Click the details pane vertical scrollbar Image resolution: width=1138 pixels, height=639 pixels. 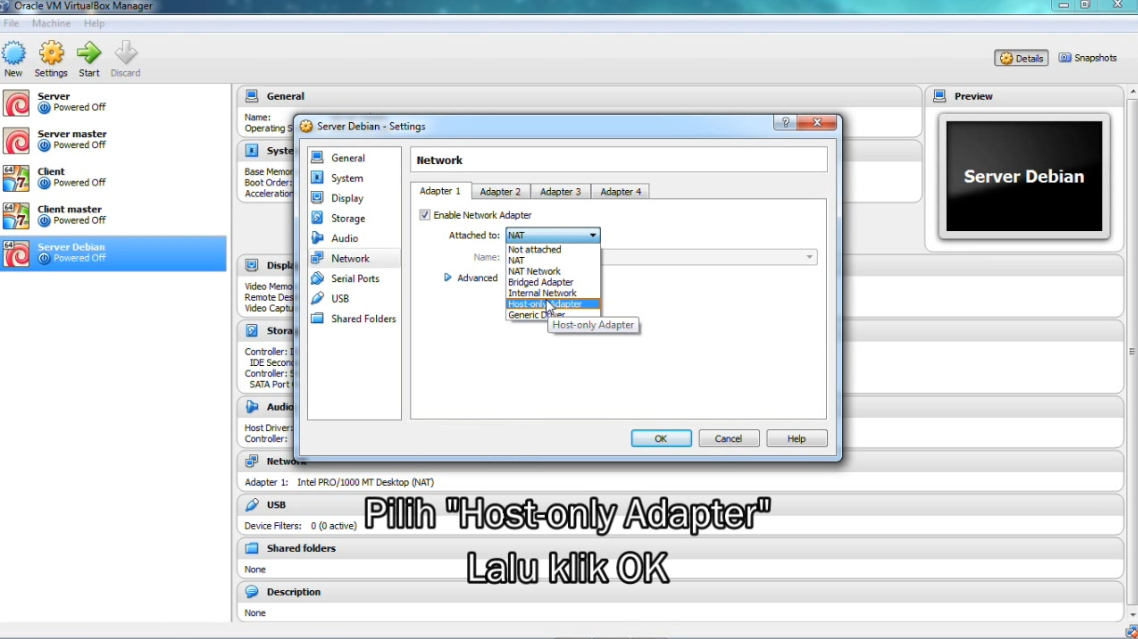click(x=1132, y=352)
